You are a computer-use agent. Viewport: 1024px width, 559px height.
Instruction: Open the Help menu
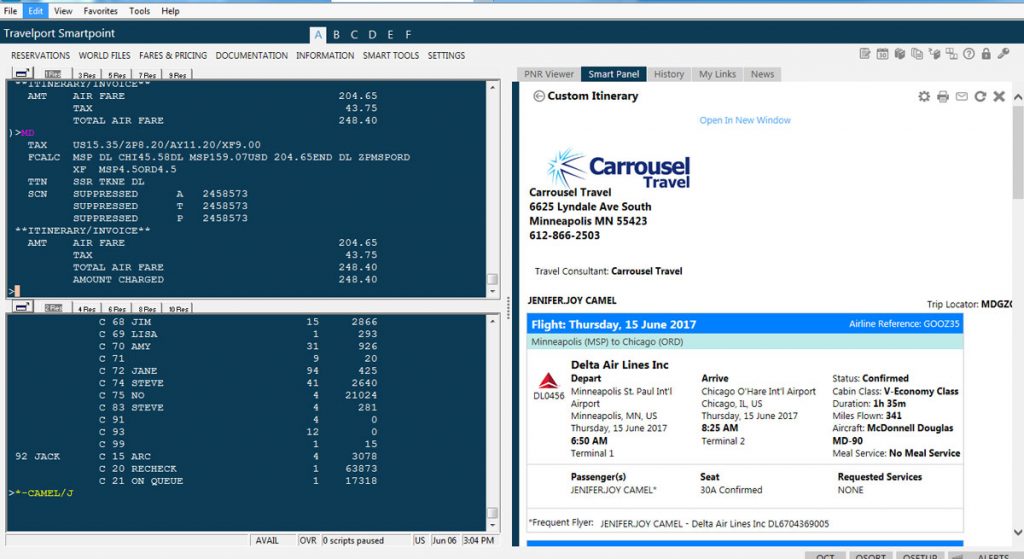[170, 11]
